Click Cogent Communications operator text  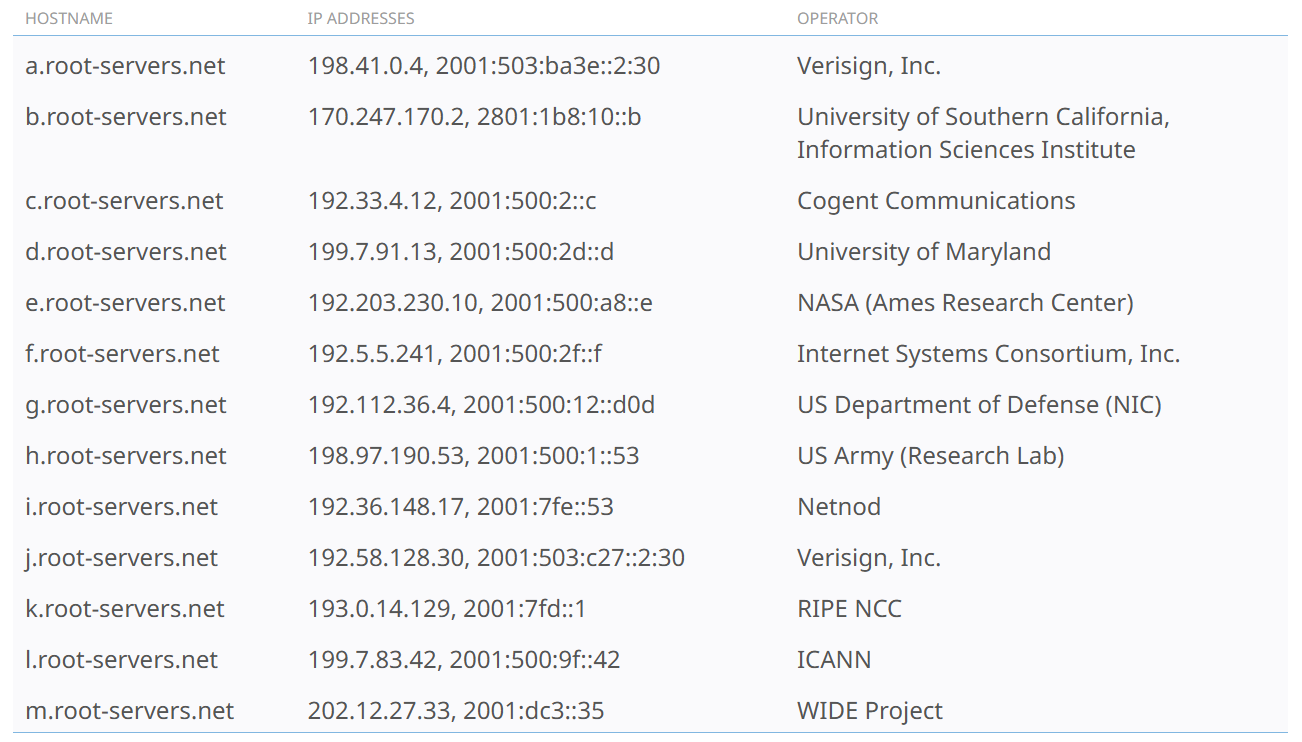(936, 201)
